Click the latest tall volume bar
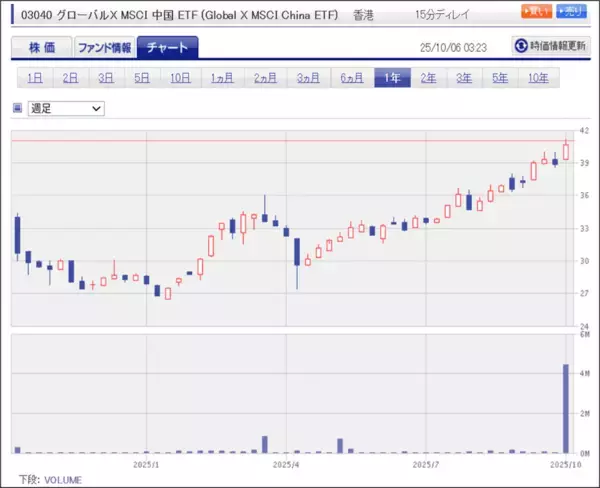The width and height of the screenshot is (600, 488). [566, 410]
